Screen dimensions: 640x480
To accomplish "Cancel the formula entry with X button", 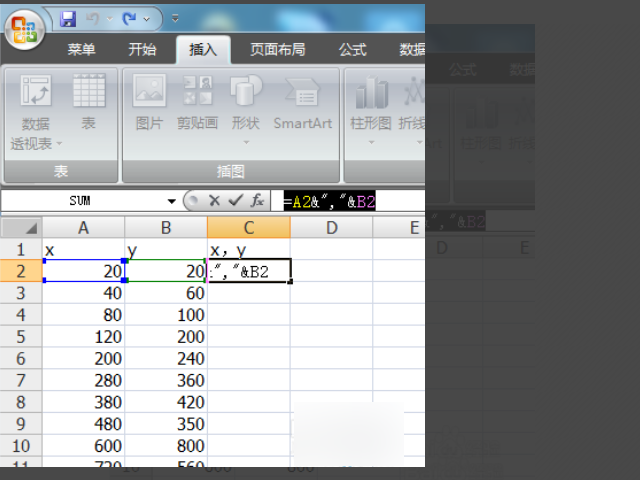I will coord(214,200).
